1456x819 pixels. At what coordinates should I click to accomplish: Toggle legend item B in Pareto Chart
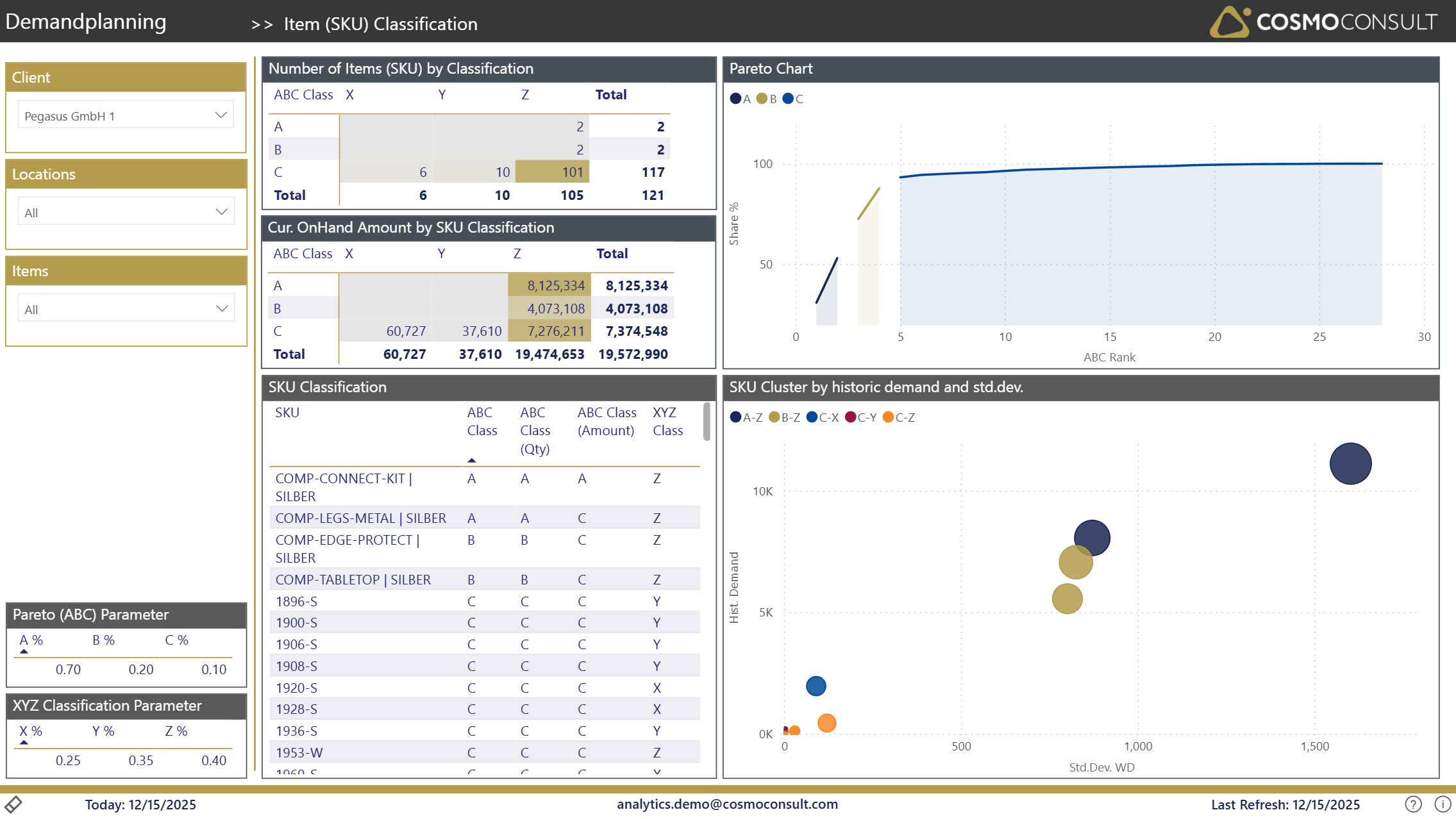click(x=766, y=99)
